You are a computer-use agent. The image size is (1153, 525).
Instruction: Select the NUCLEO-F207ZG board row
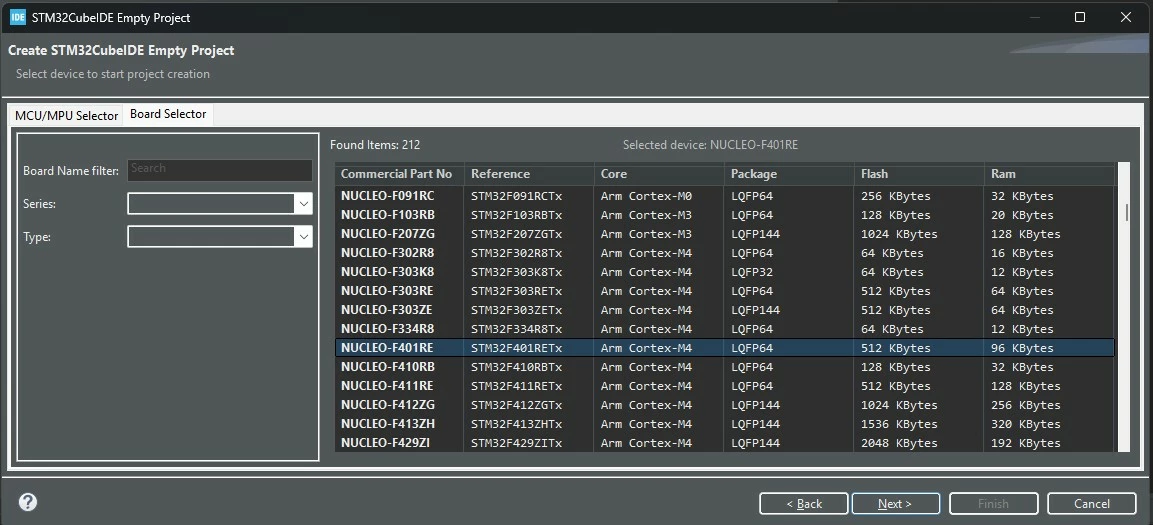coord(724,235)
